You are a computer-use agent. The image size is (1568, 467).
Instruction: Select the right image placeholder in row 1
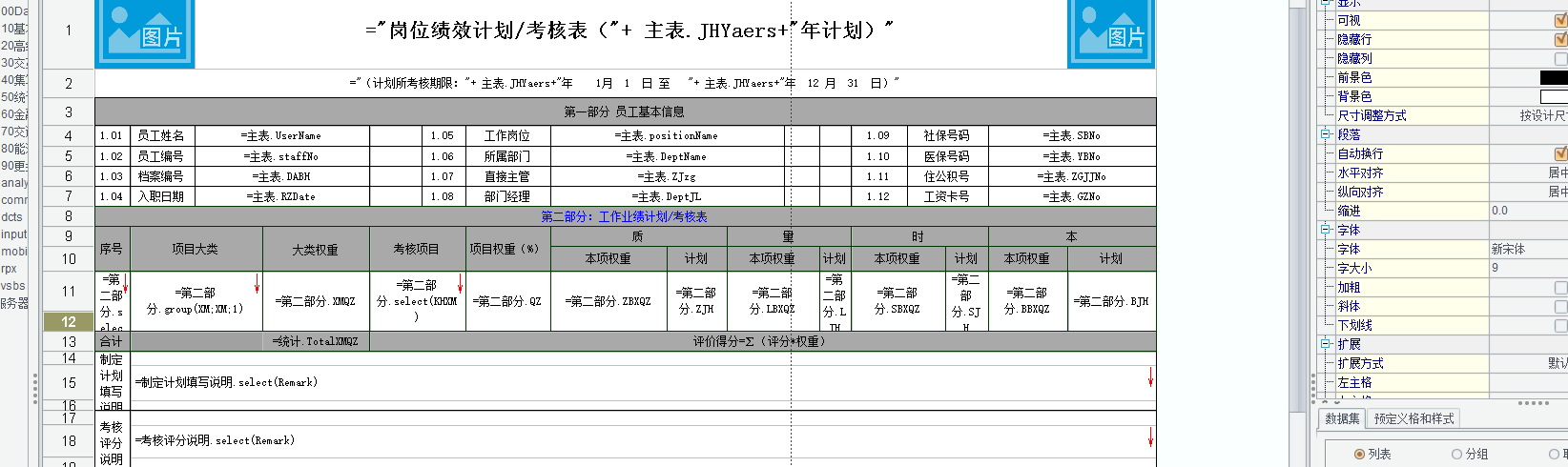(1111, 32)
